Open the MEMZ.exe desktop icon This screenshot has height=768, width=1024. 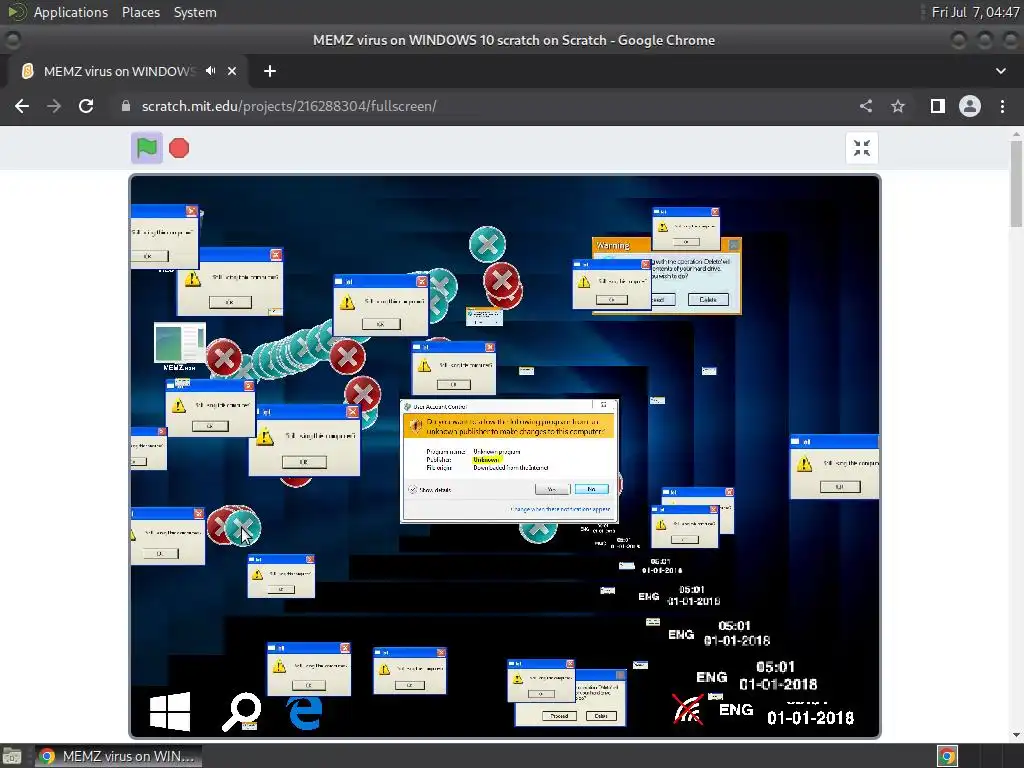pos(180,347)
